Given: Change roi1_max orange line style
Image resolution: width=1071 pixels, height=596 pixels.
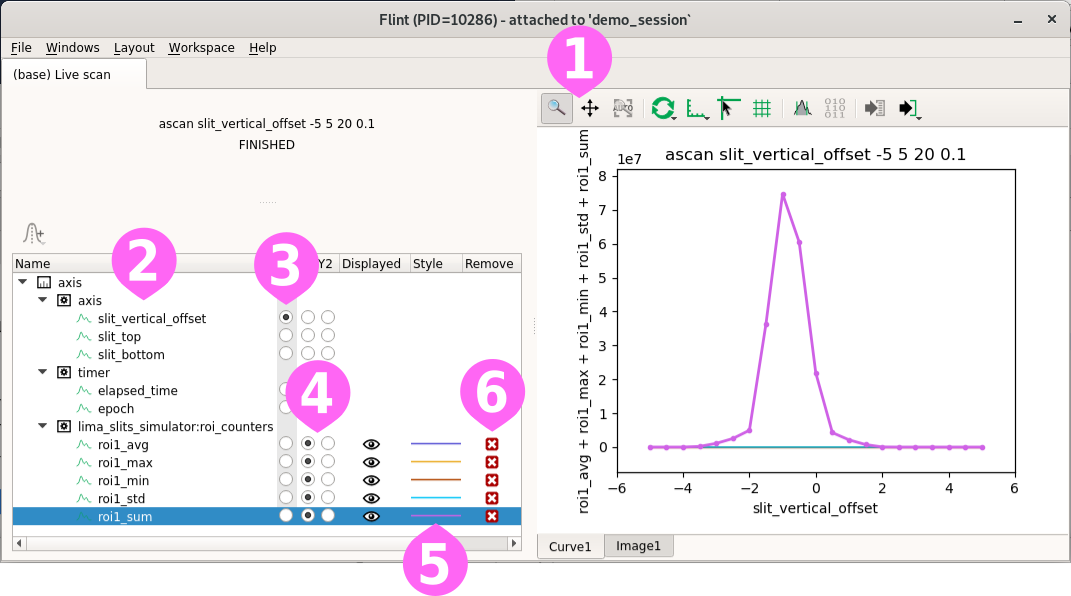Looking at the screenshot, I should [436, 462].
